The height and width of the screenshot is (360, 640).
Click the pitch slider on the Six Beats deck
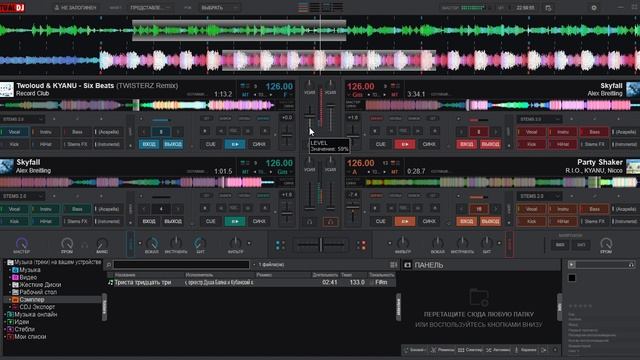click(287, 135)
